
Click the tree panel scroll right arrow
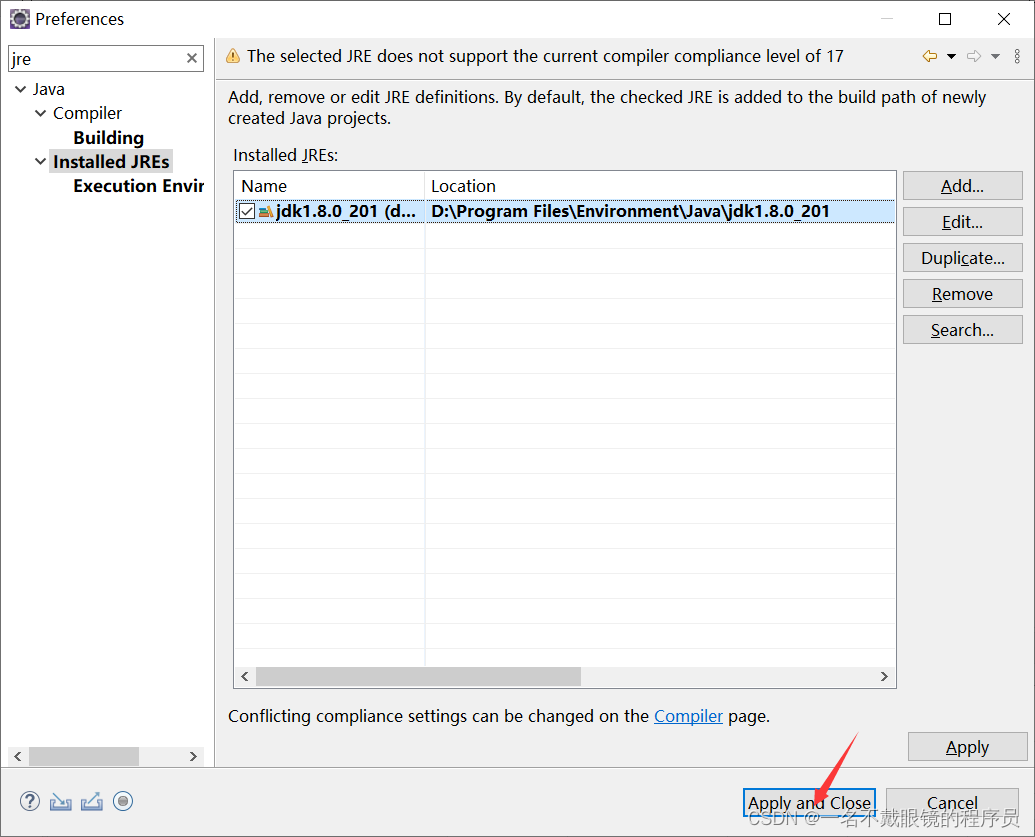coord(193,756)
